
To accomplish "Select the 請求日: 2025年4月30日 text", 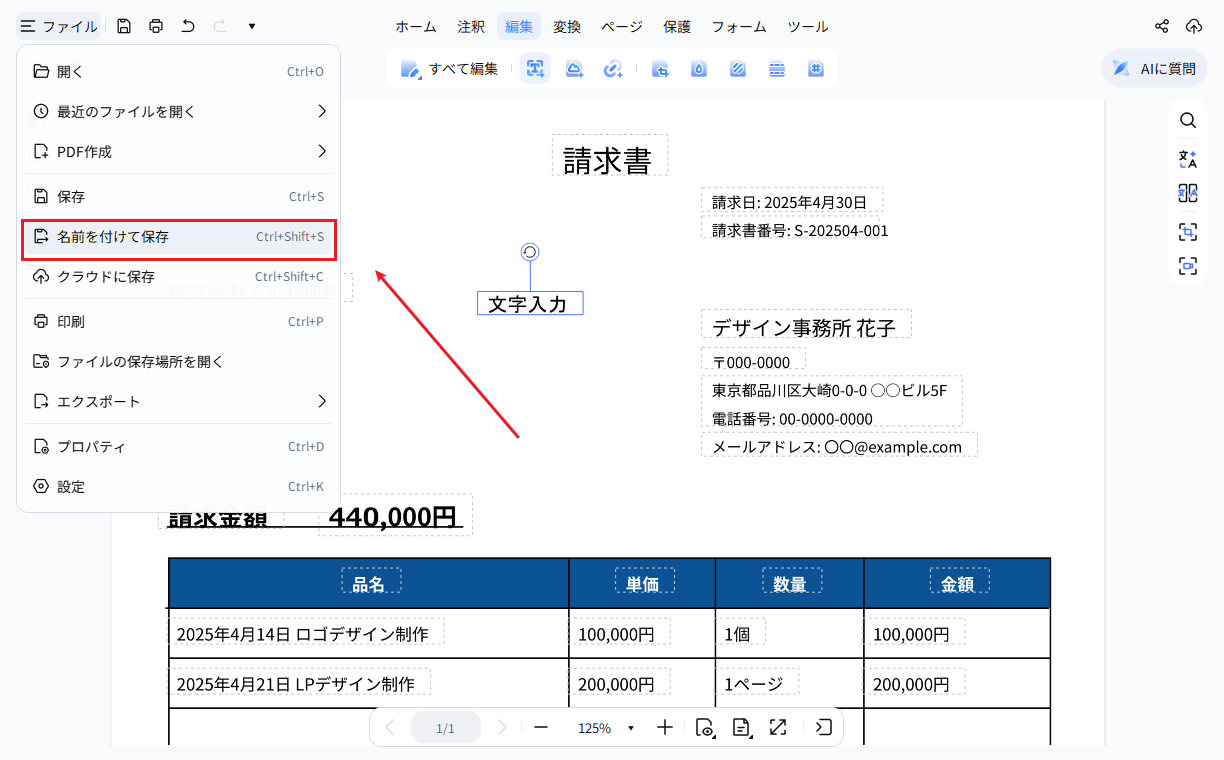I will [790, 202].
